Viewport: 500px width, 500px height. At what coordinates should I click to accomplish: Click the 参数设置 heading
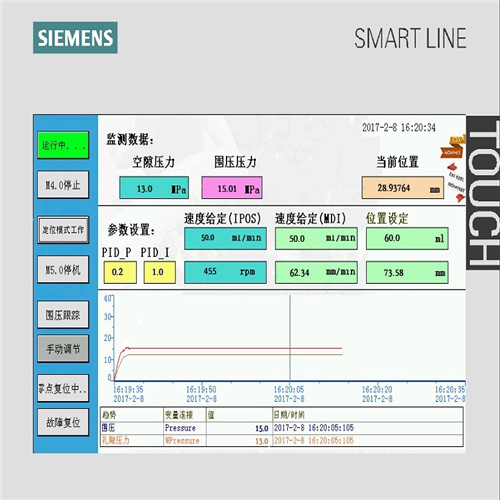pyautogui.click(x=131, y=230)
